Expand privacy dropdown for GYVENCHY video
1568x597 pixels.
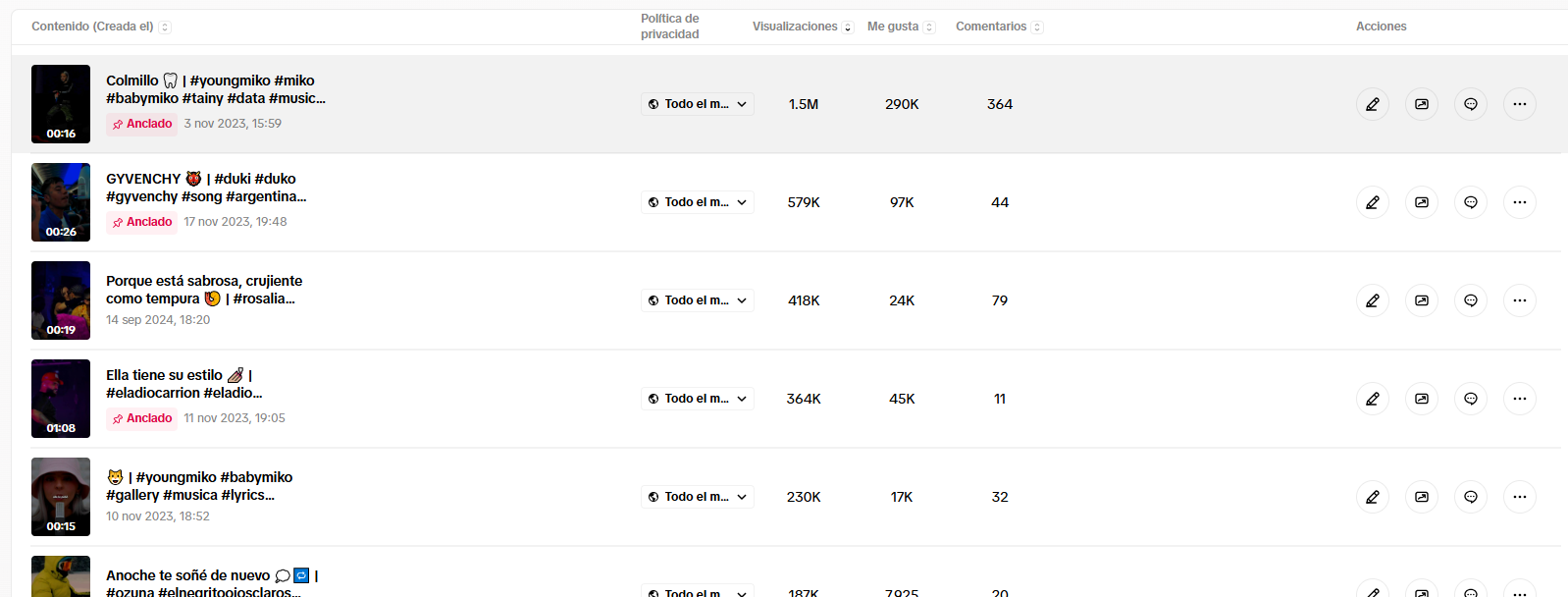click(698, 202)
